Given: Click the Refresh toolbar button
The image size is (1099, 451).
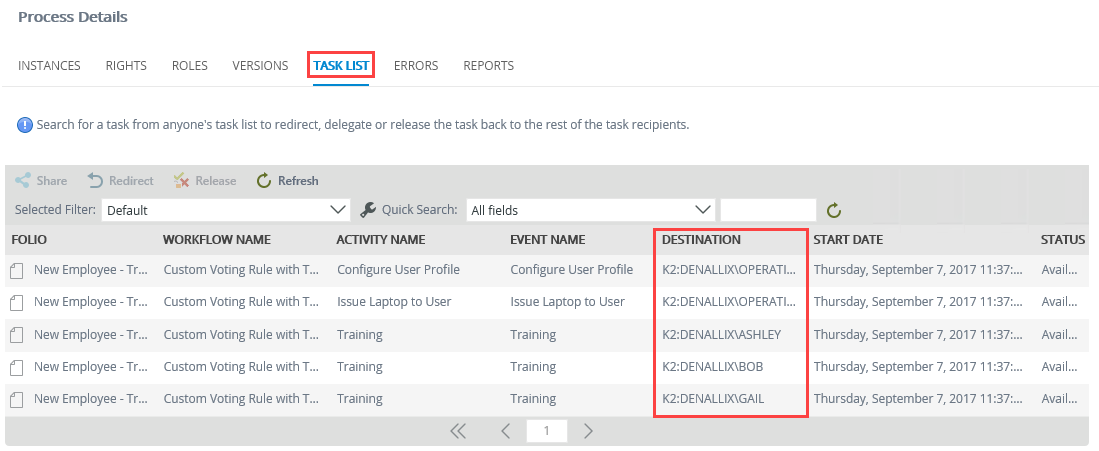Looking at the screenshot, I should 287,180.
